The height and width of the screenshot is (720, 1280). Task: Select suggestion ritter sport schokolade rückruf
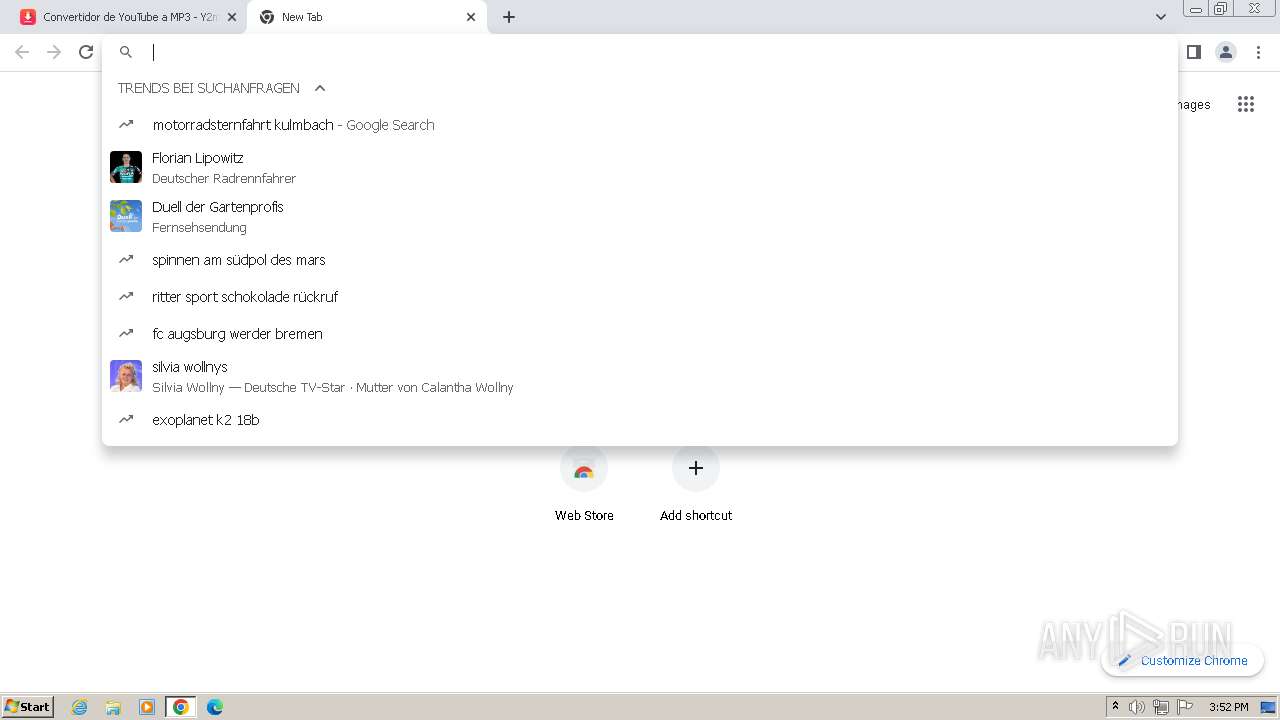640,297
